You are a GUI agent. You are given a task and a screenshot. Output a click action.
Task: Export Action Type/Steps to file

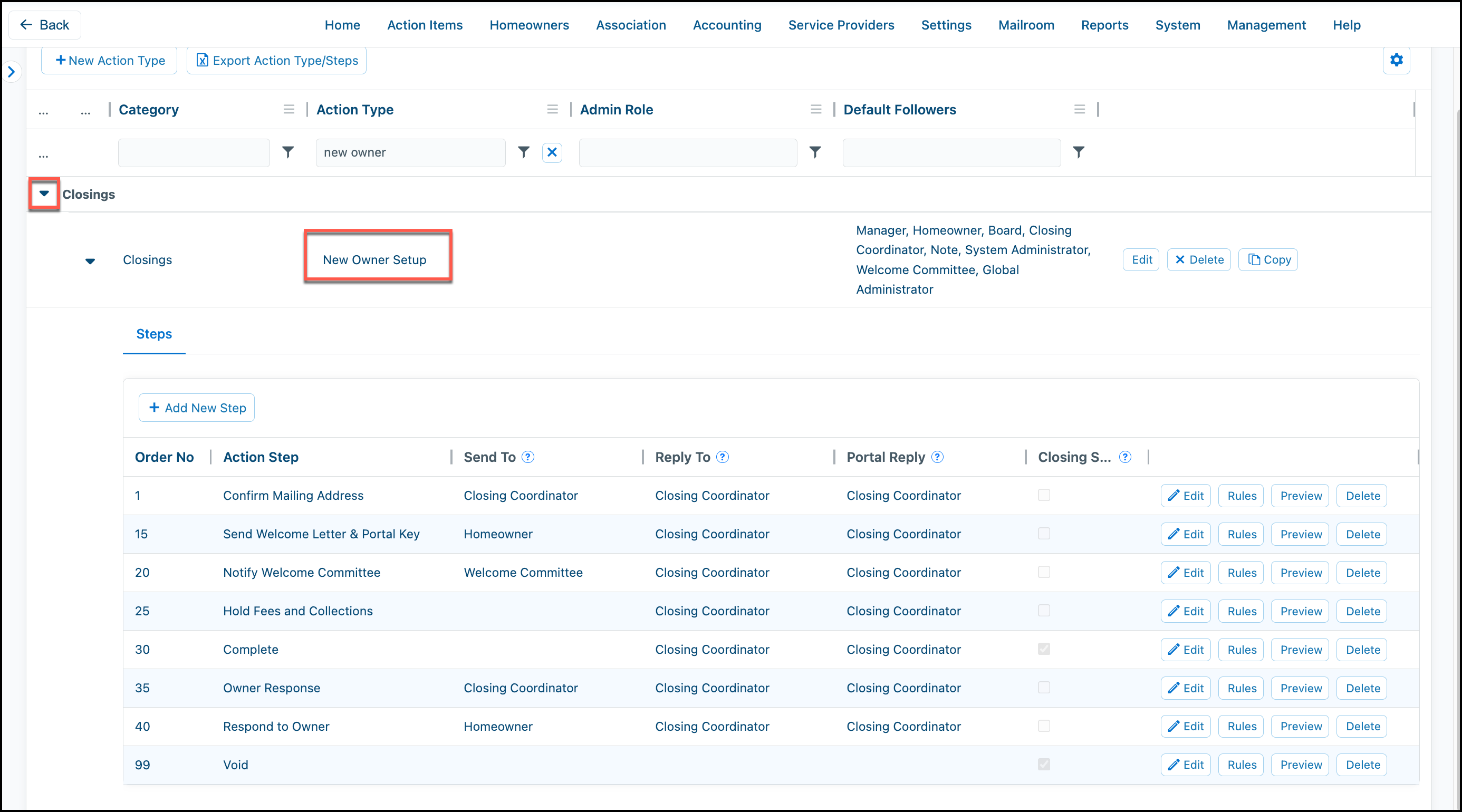277,61
